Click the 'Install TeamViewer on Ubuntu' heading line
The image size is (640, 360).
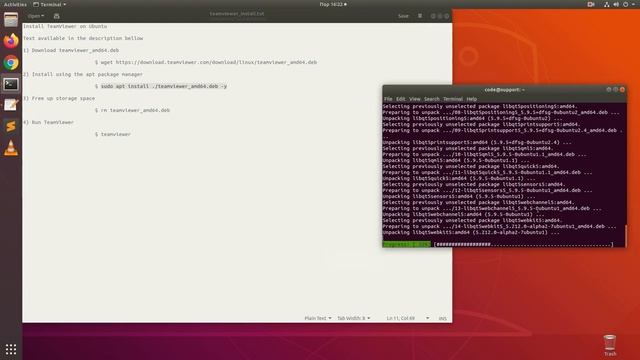tap(65, 26)
